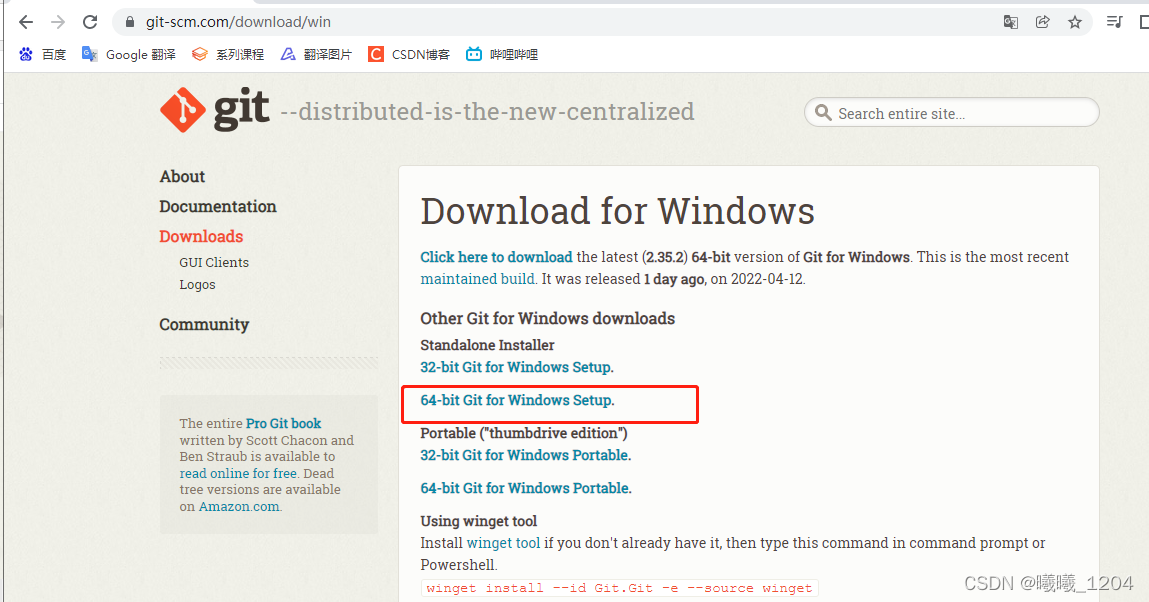Open Google 翻译 bookmark
Viewport: 1149px width, 602px height.
pos(129,54)
